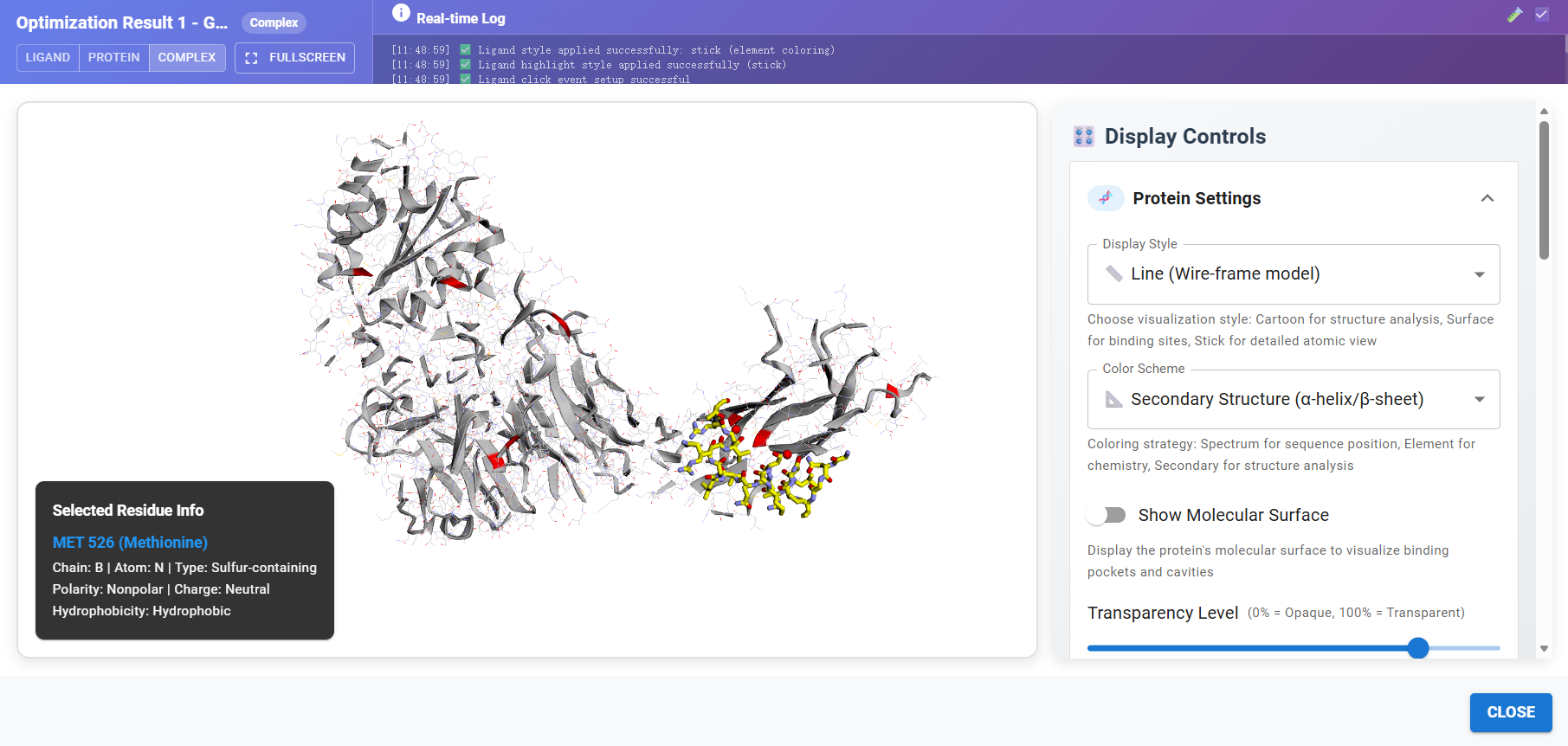The height and width of the screenshot is (746, 1568).
Task: Toggle the checkbox in the log header
Action: pyautogui.click(x=1542, y=15)
